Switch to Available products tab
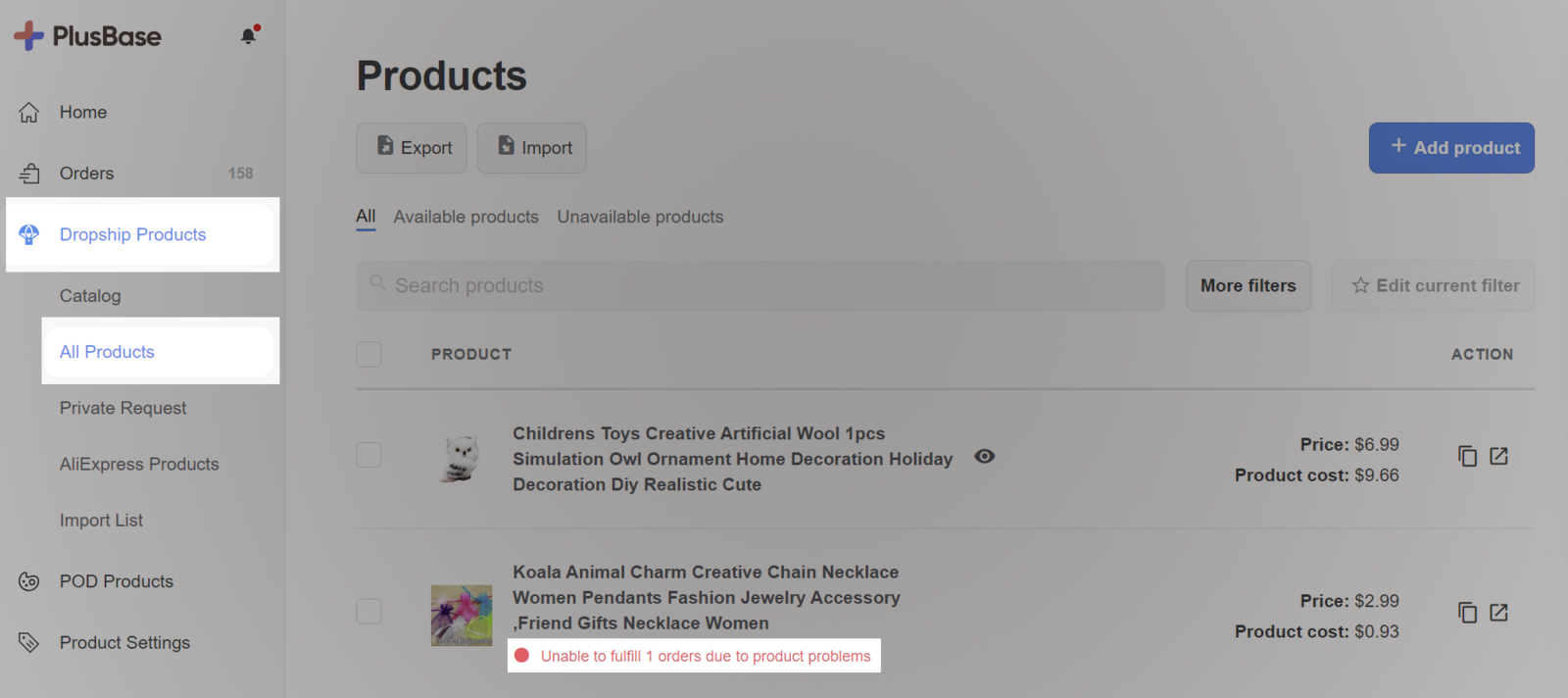Screen dimensions: 1568x698 click(465, 217)
